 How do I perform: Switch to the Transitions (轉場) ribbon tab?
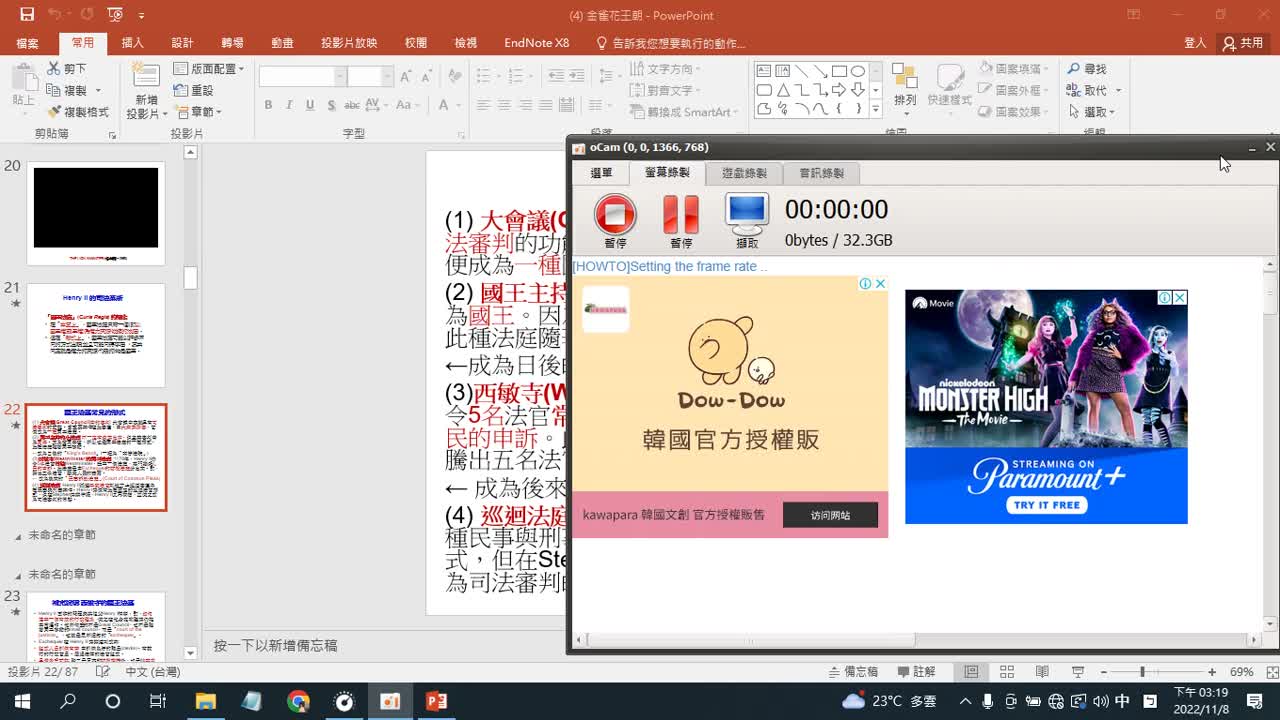pos(232,43)
